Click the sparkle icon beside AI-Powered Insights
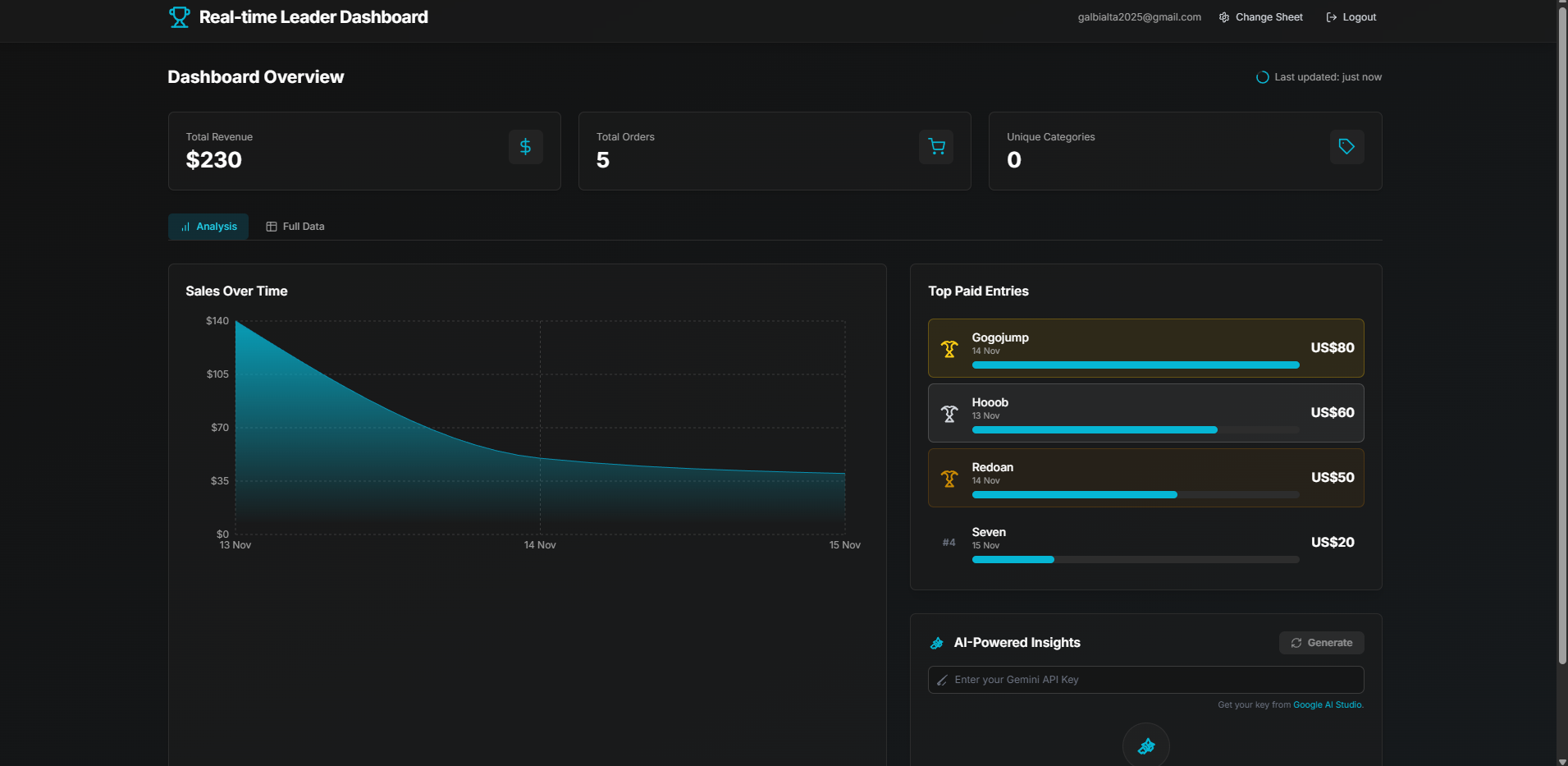Image resolution: width=1568 pixels, height=766 pixels. tap(937, 643)
